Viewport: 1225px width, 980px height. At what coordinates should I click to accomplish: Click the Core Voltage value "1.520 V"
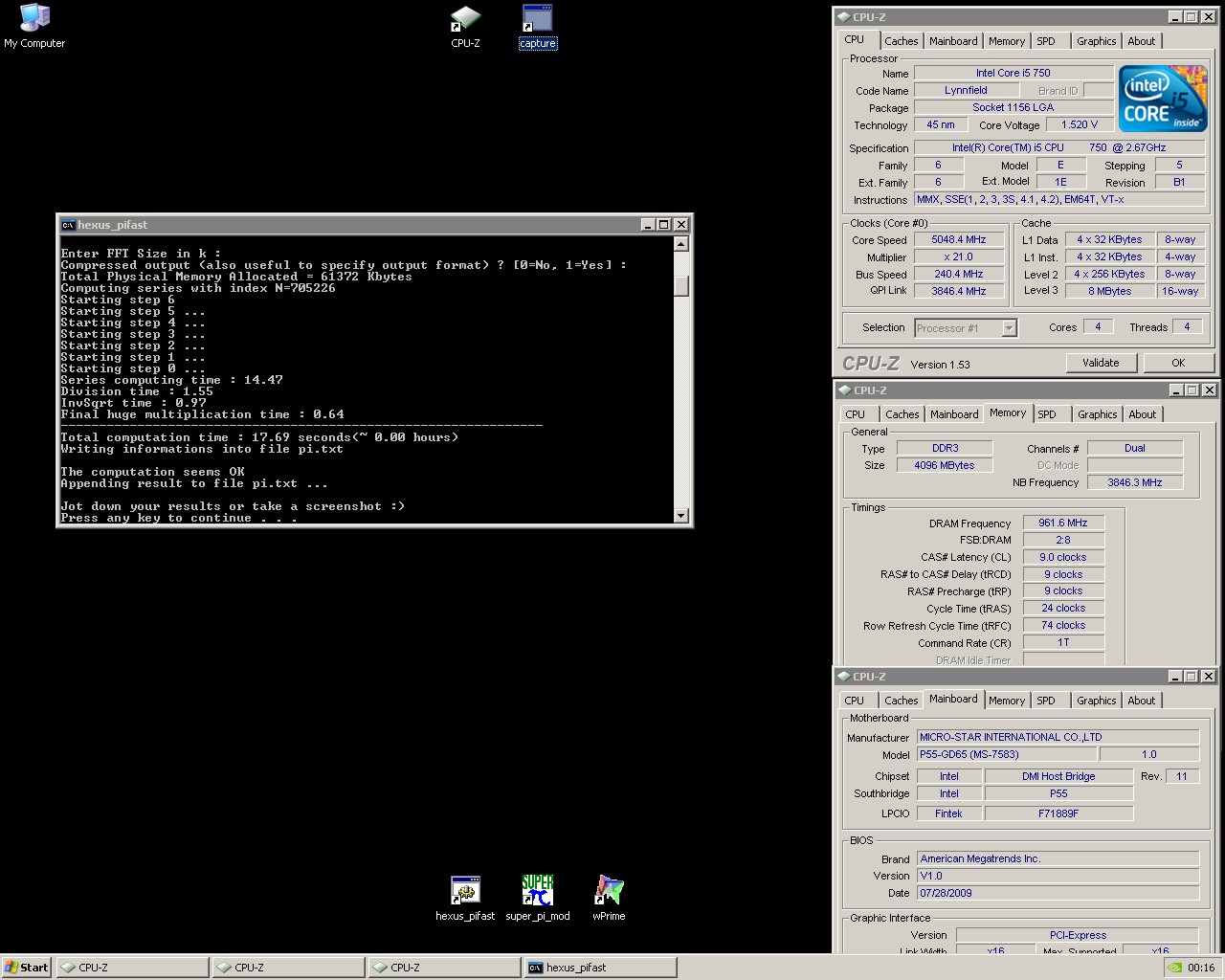[x=1080, y=124]
